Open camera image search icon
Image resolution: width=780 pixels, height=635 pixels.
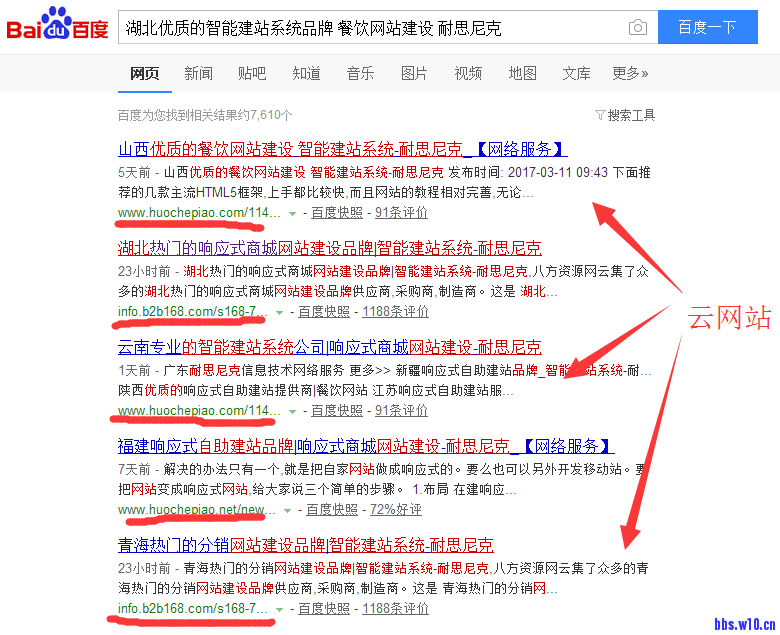click(638, 27)
